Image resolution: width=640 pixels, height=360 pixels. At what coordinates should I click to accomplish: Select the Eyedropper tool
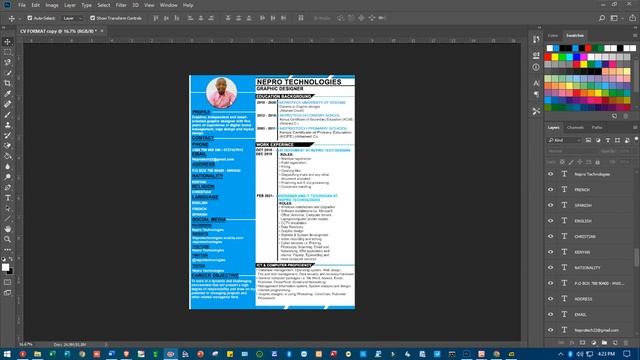pyautogui.click(x=7, y=94)
